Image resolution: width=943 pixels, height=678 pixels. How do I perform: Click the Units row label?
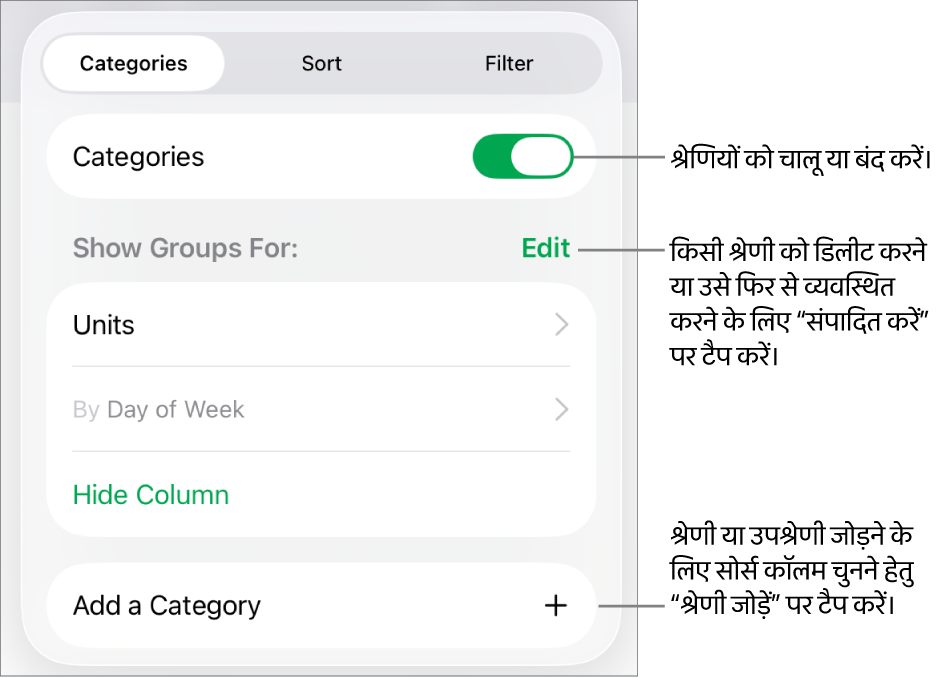[104, 325]
